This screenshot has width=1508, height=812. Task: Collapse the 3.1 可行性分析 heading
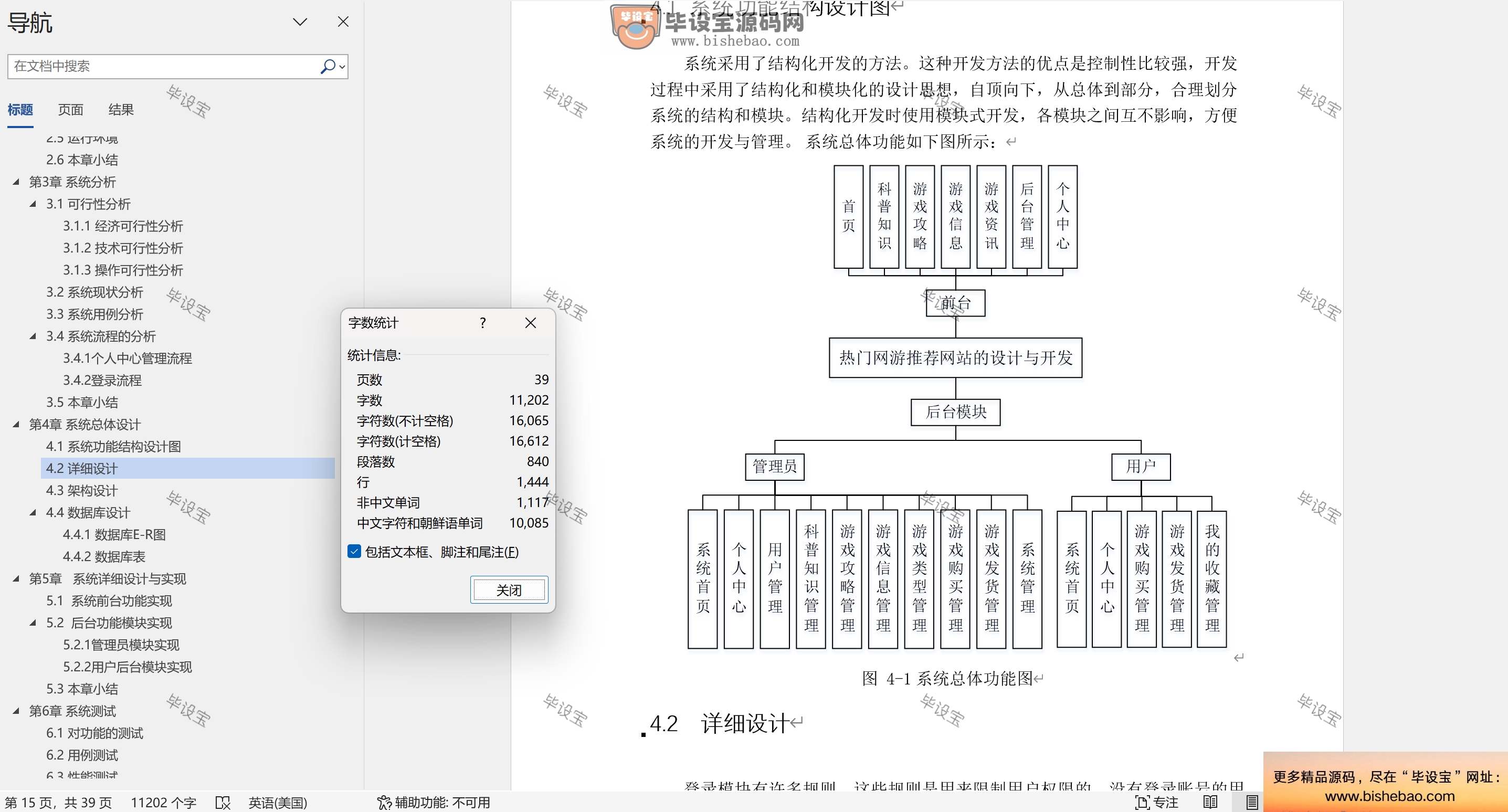tap(34, 204)
